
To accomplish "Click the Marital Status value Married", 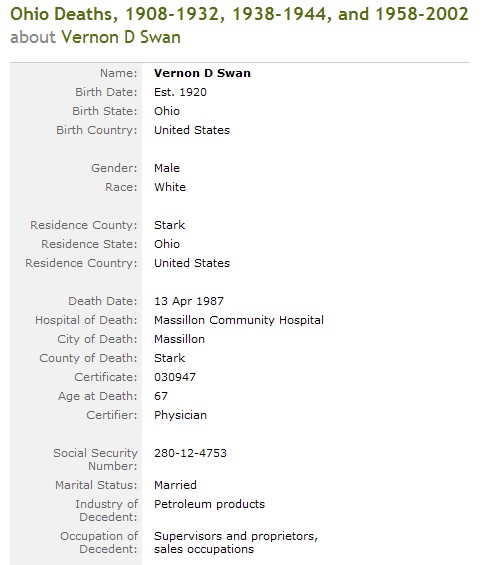I will [175, 485].
